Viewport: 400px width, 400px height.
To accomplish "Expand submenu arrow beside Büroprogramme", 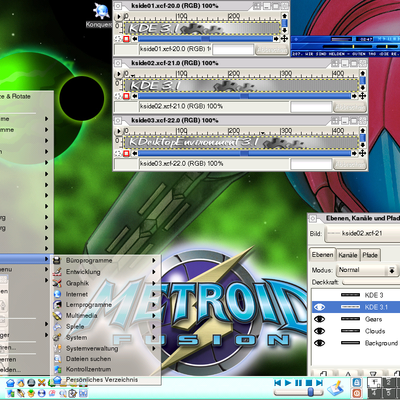I will point(154,260).
